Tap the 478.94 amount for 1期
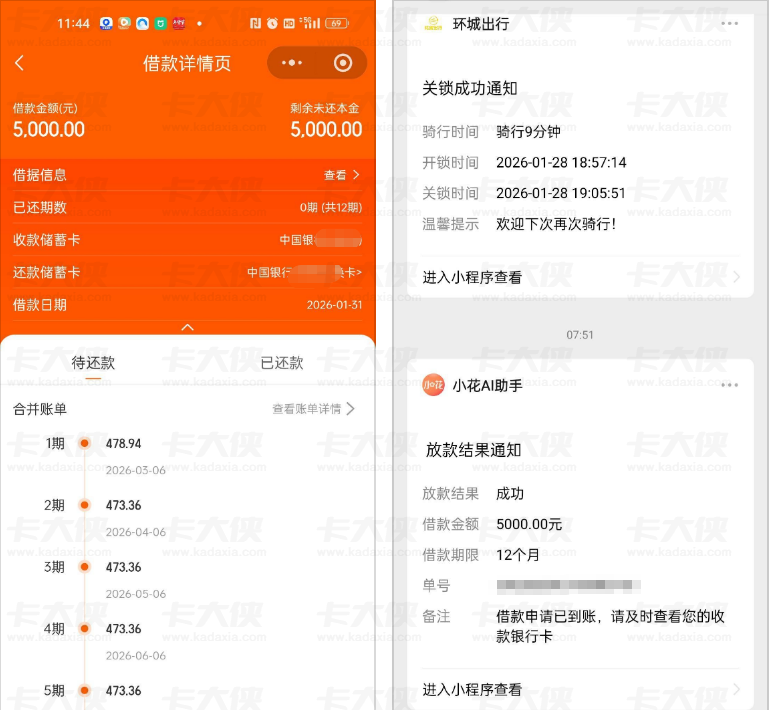769x710 pixels. 124,443
